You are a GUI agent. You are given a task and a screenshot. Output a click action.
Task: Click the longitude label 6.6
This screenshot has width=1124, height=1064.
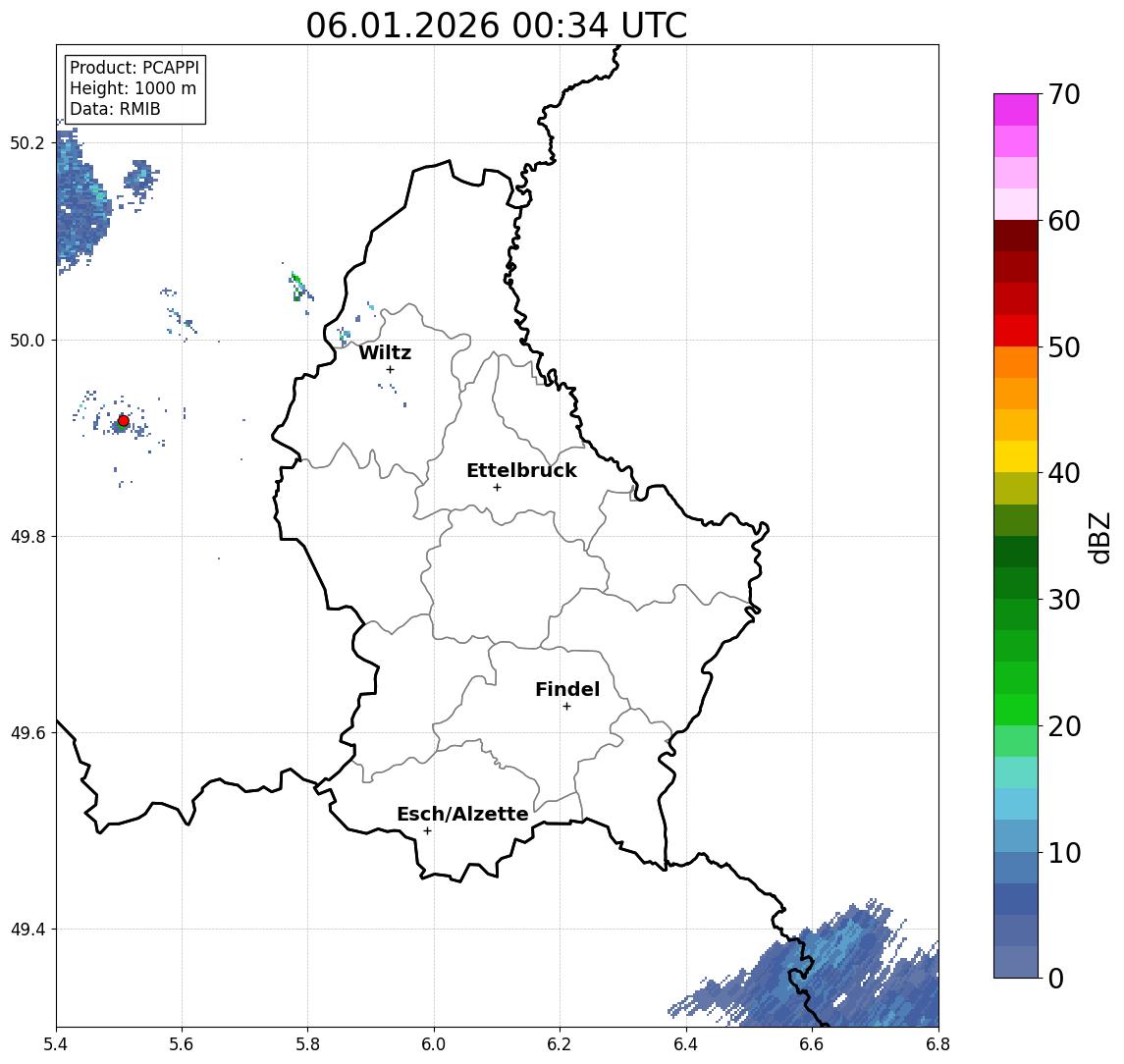812,1044
